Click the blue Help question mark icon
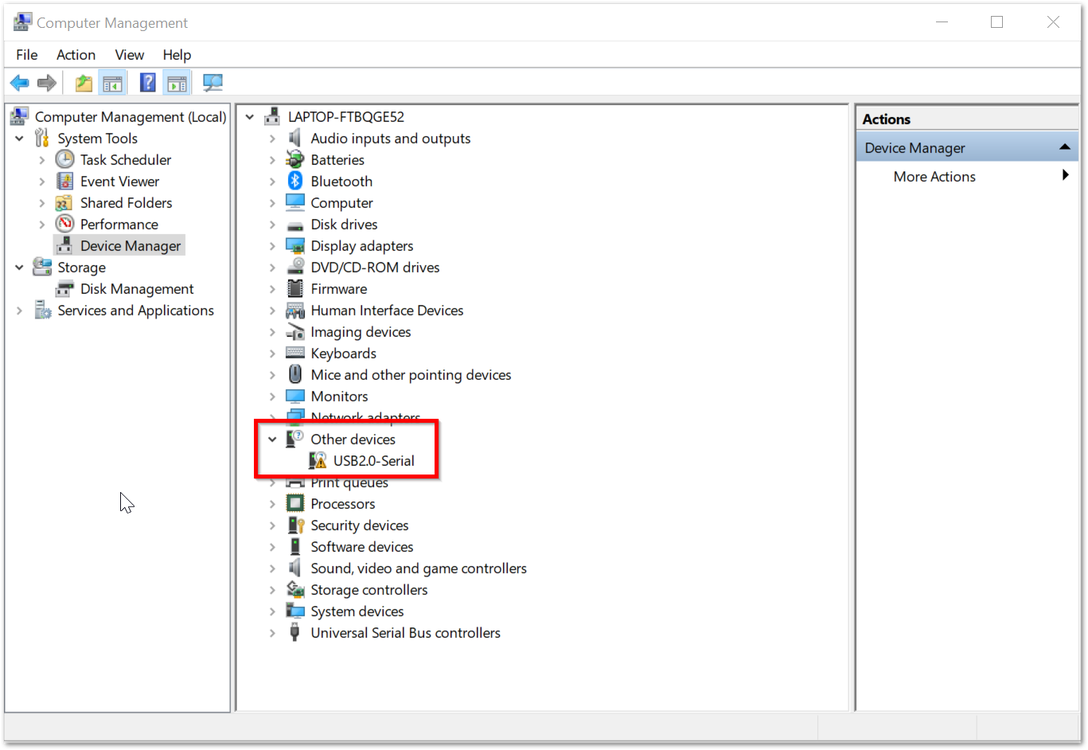Screen dimensions: 1088x750 [x=147, y=83]
